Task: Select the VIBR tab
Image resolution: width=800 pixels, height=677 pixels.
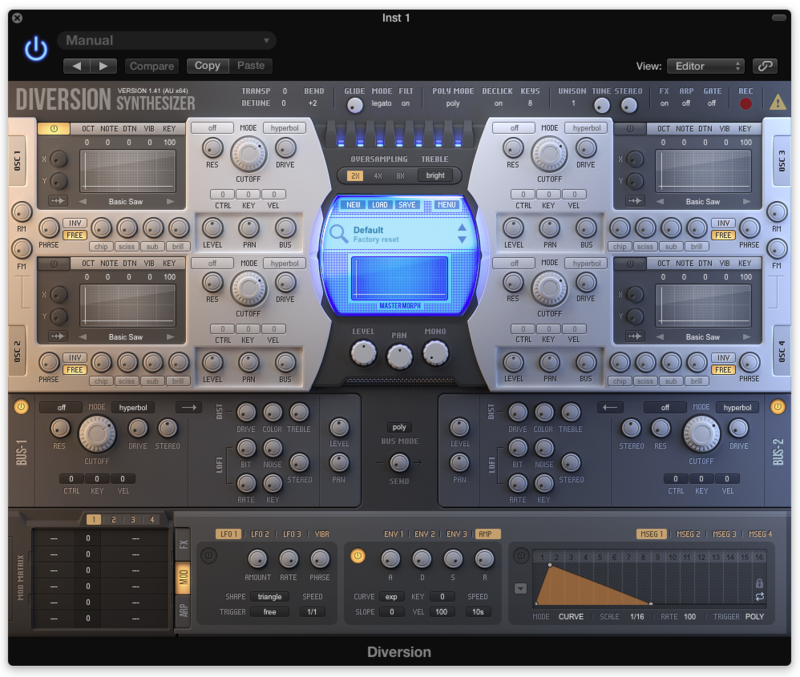Action: click(322, 534)
